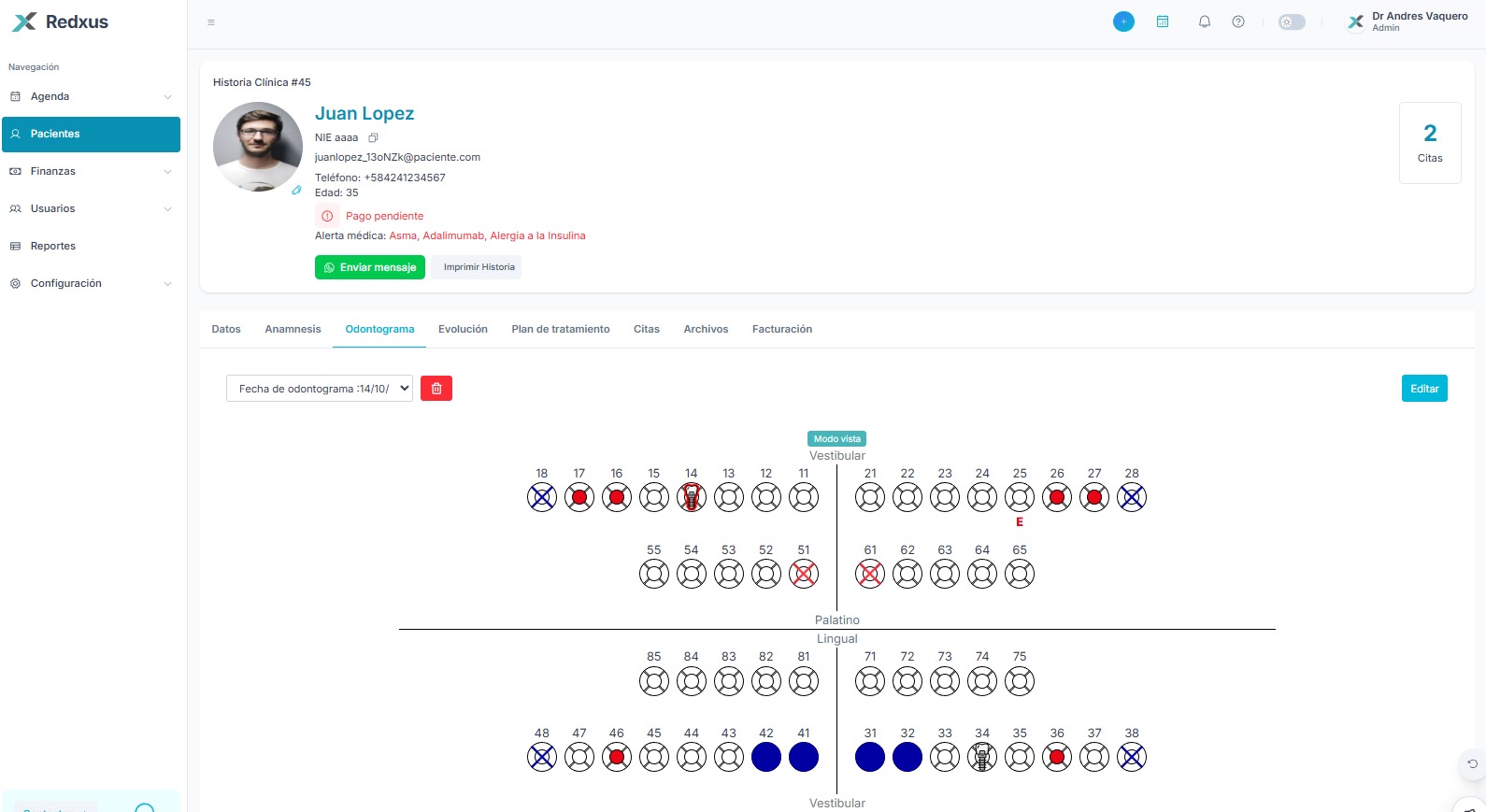Edit patient photo with pencil icon
1486x812 pixels.
(x=296, y=190)
